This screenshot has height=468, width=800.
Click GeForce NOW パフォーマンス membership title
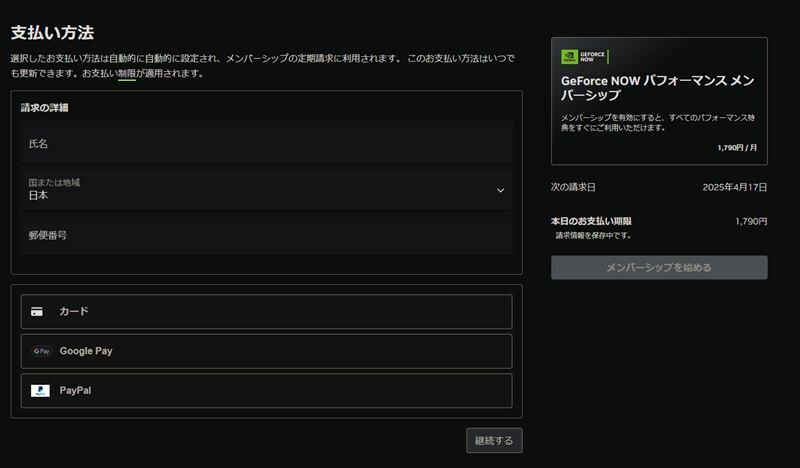pyautogui.click(x=658, y=88)
